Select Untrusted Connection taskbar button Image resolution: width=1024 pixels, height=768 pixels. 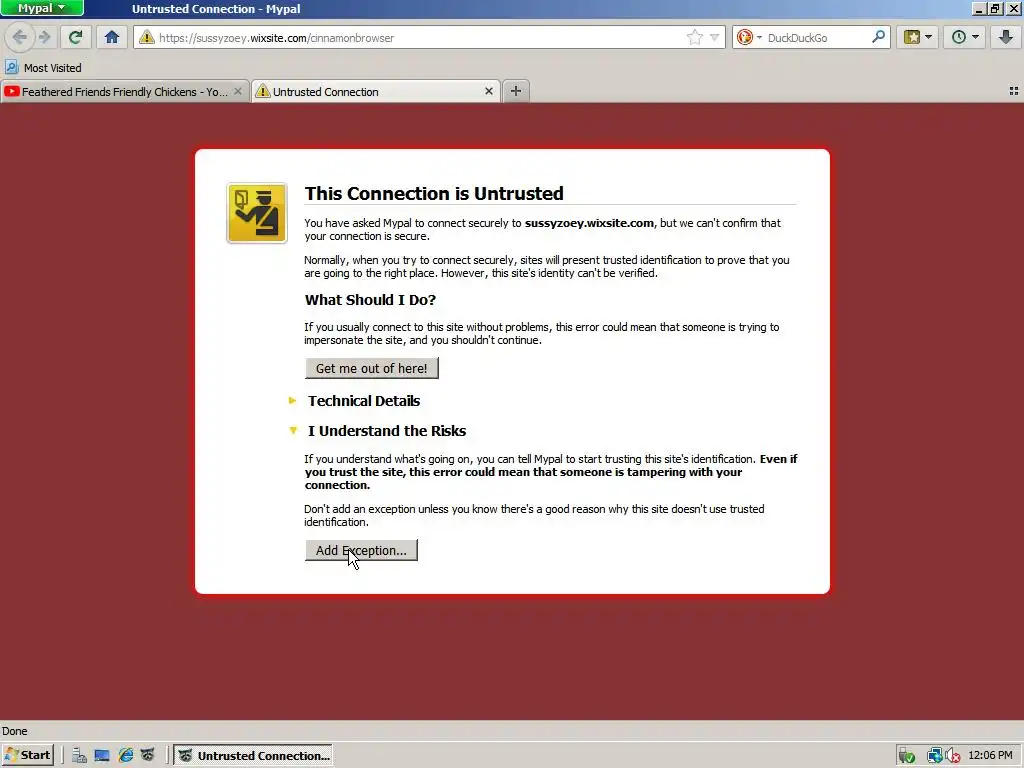click(253, 756)
